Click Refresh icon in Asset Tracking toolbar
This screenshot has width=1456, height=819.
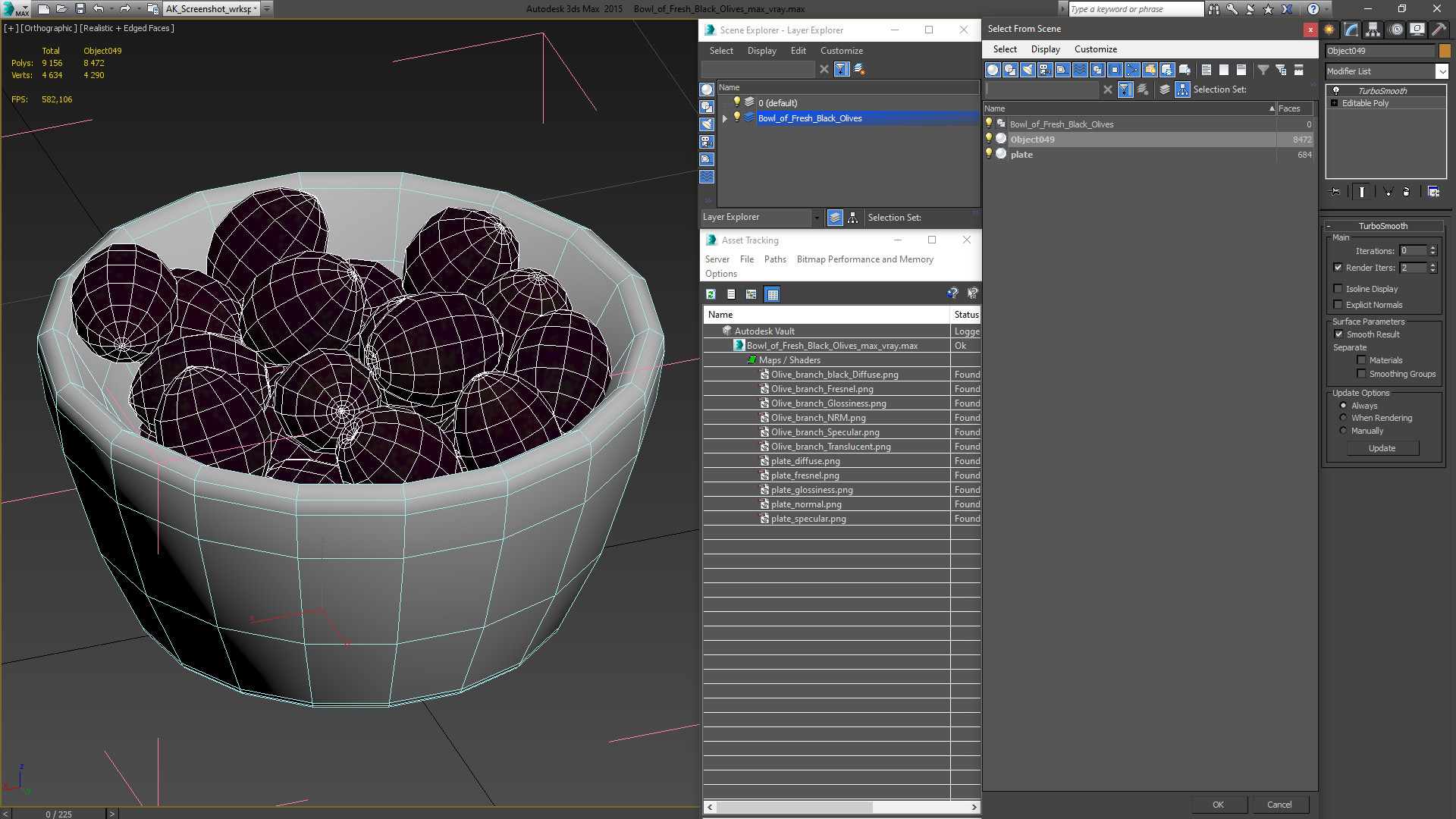[711, 294]
